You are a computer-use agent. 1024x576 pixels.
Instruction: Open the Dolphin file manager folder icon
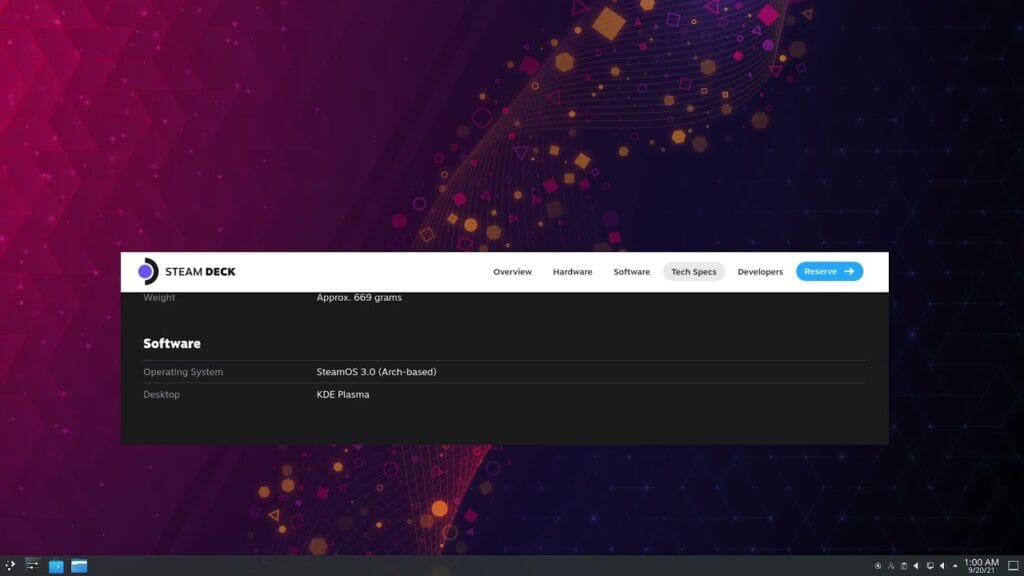(79, 566)
